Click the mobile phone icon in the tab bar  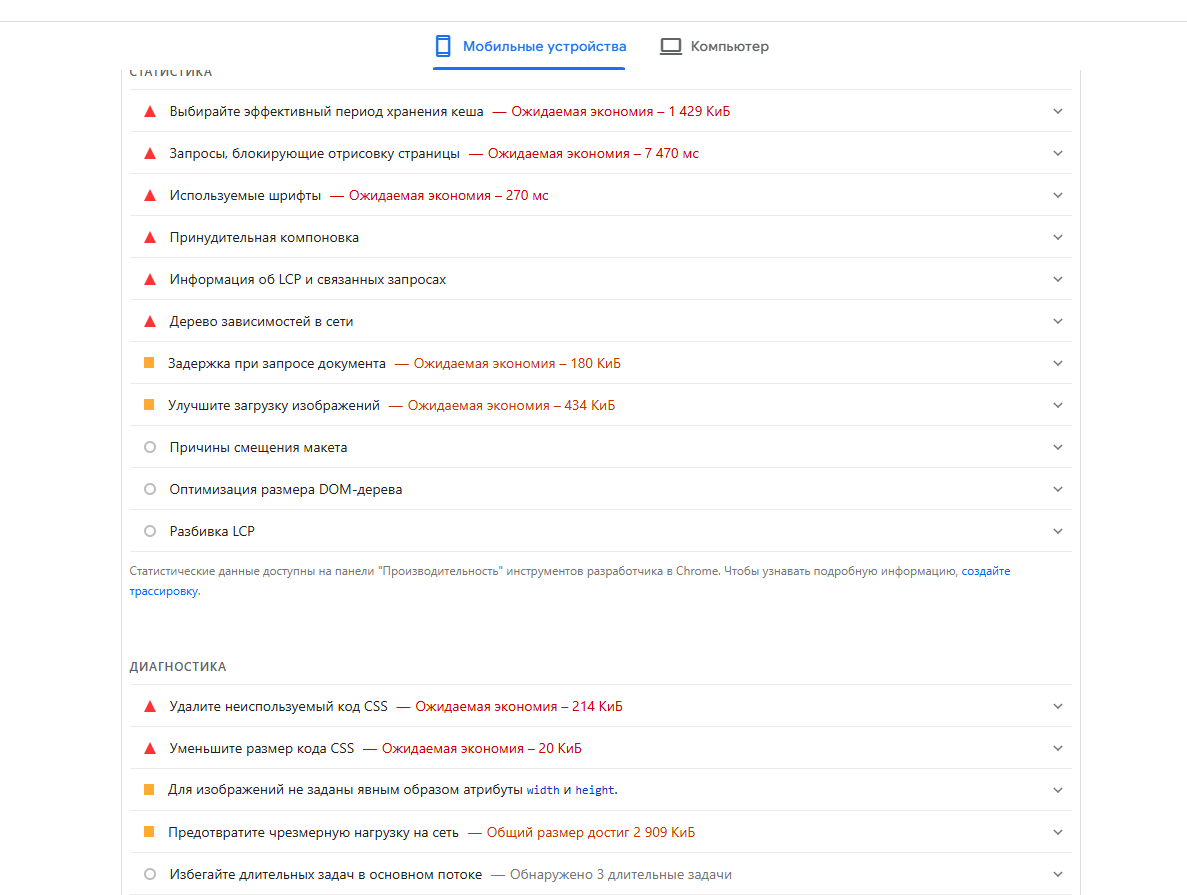pos(443,46)
